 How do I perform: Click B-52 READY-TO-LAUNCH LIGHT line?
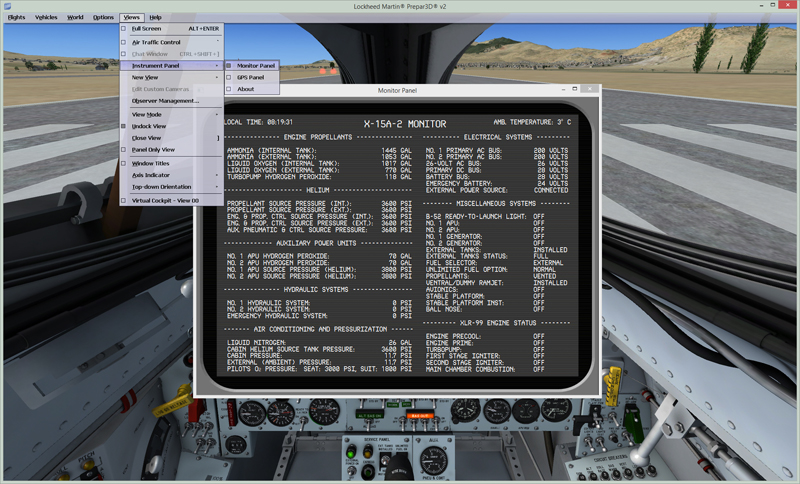[x=485, y=217]
